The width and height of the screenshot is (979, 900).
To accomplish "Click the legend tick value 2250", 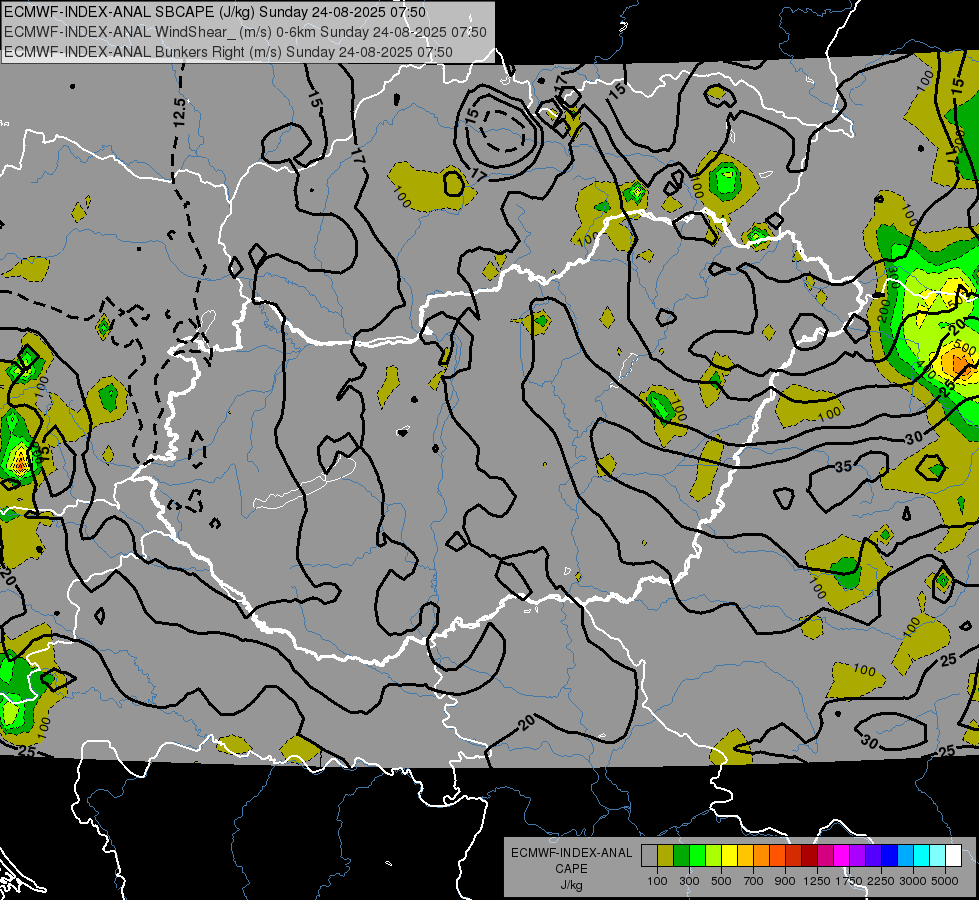I will [x=881, y=881].
